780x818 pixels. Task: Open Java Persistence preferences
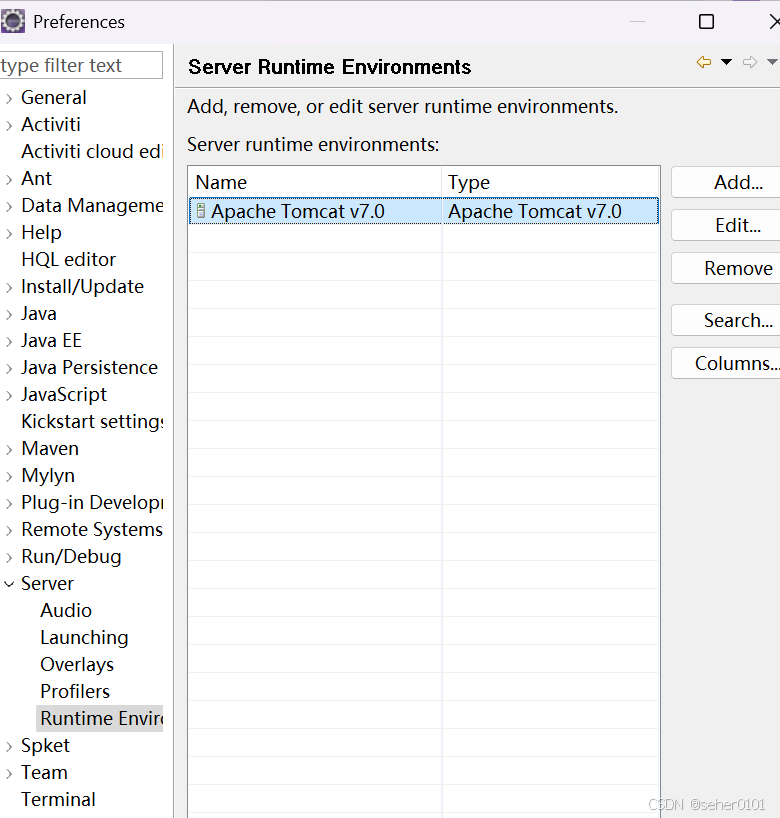tap(89, 367)
